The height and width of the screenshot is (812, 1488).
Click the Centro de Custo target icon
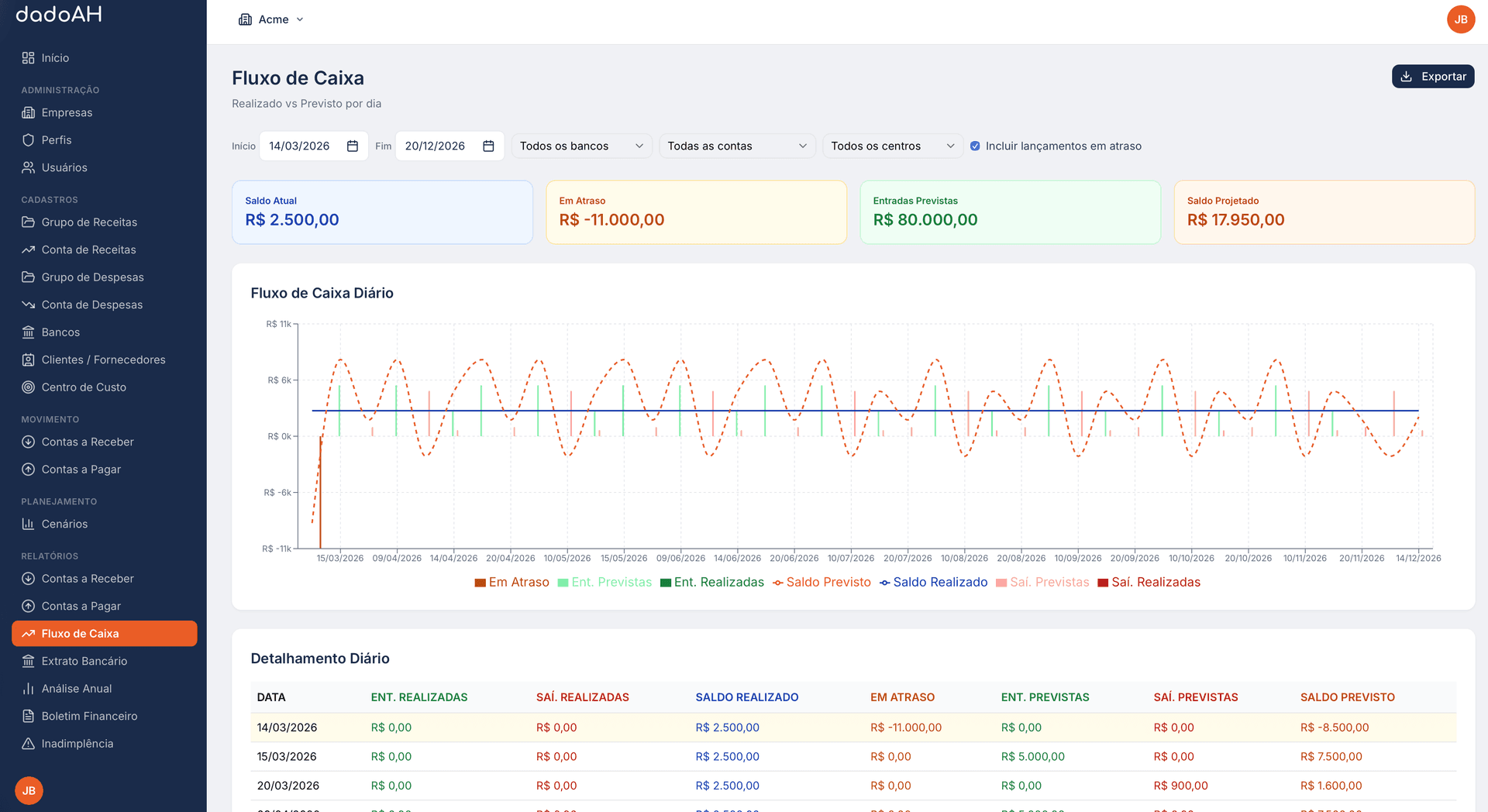29,387
